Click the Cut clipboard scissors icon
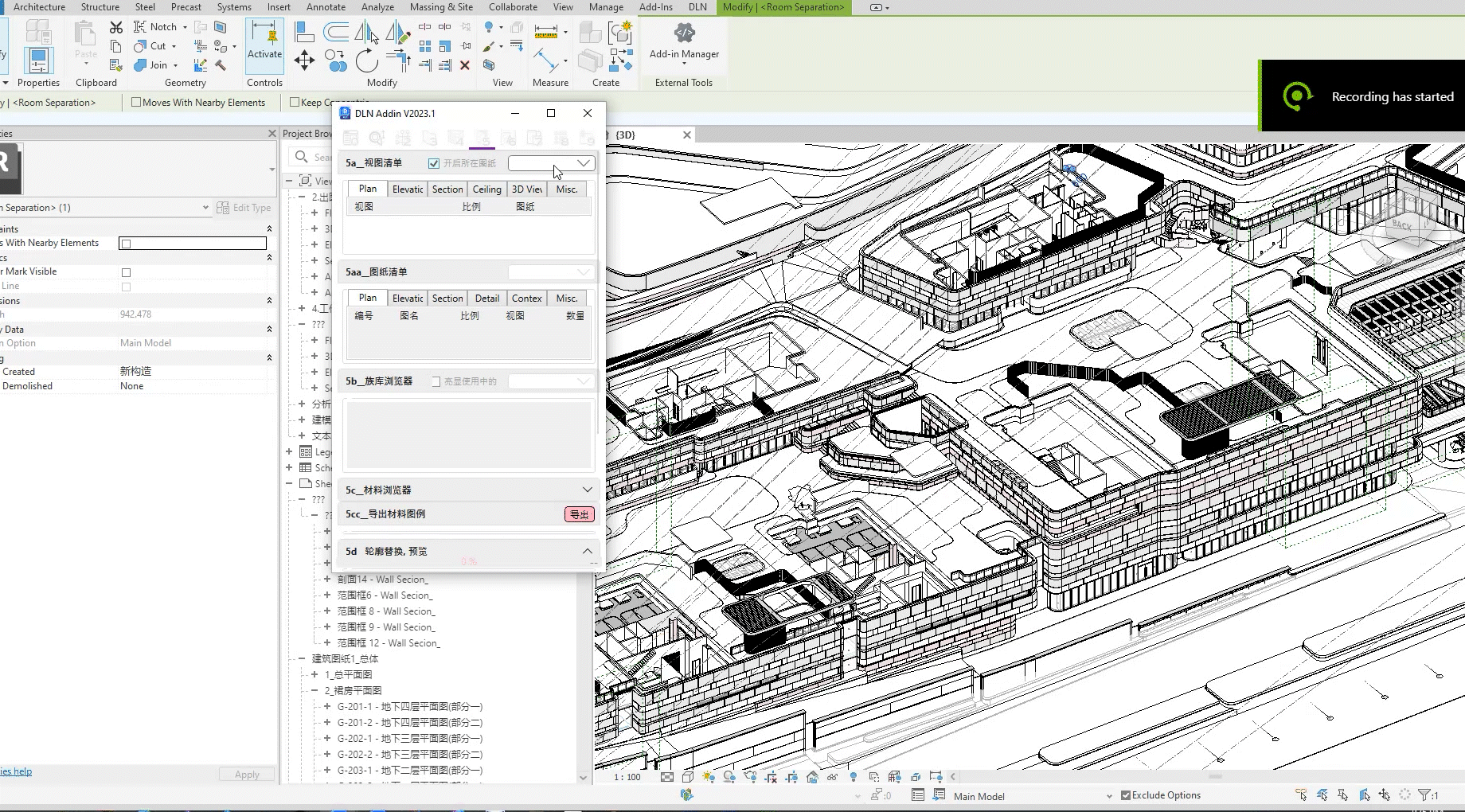 116,27
